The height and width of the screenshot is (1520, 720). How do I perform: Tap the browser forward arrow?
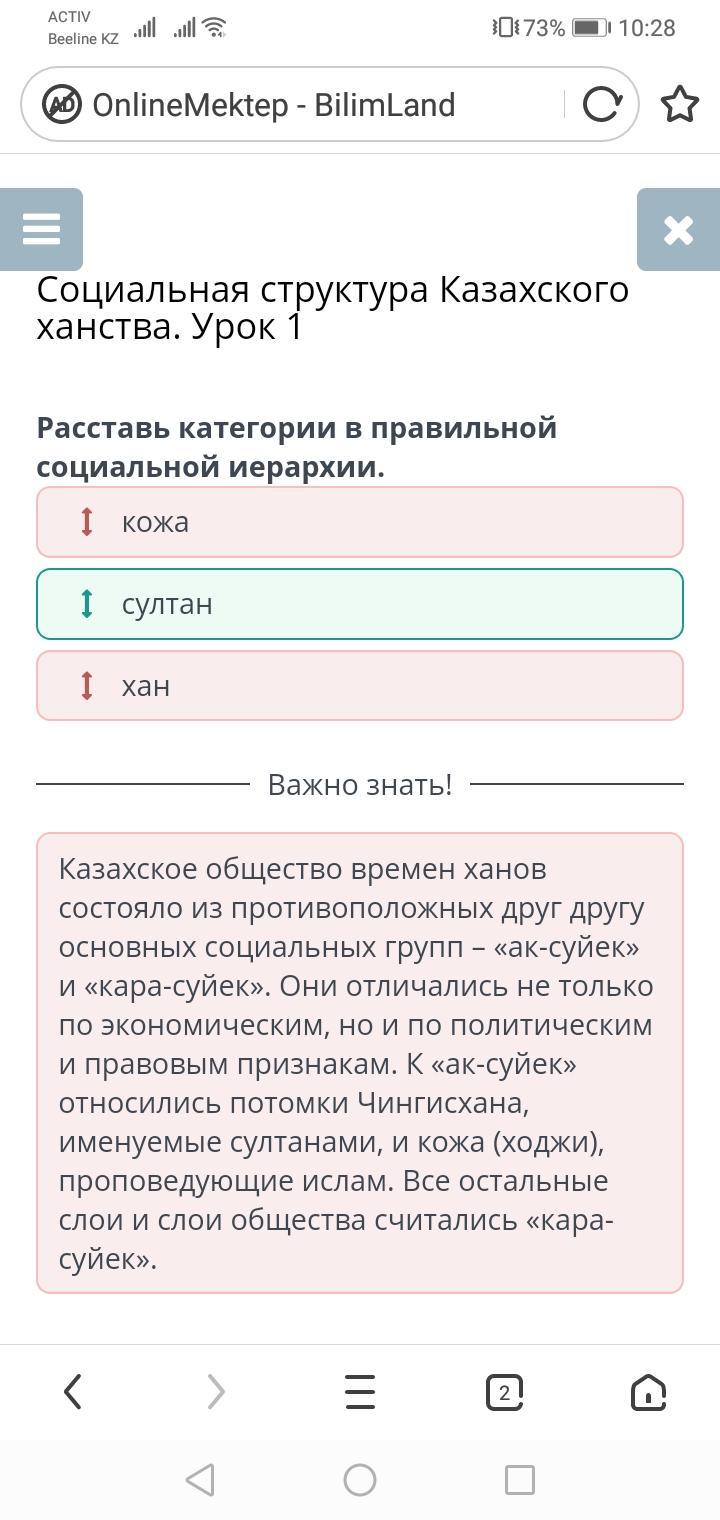click(216, 1391)
